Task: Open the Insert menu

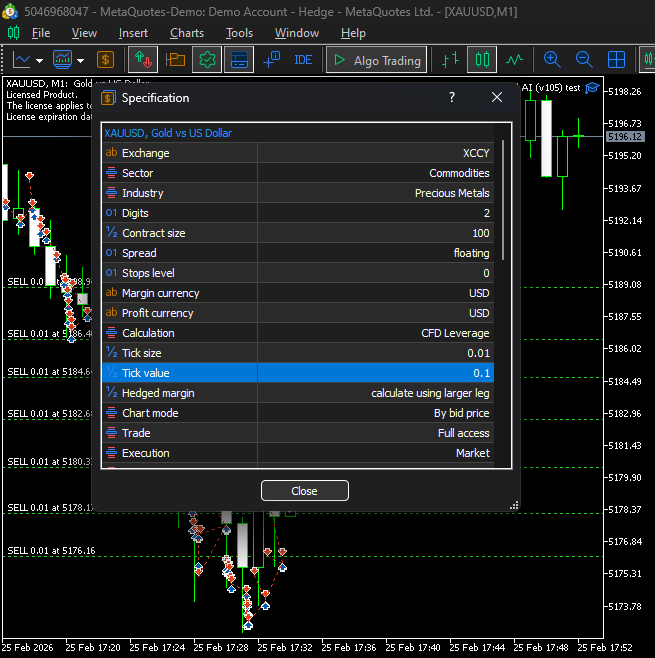Action: [133, 33]
